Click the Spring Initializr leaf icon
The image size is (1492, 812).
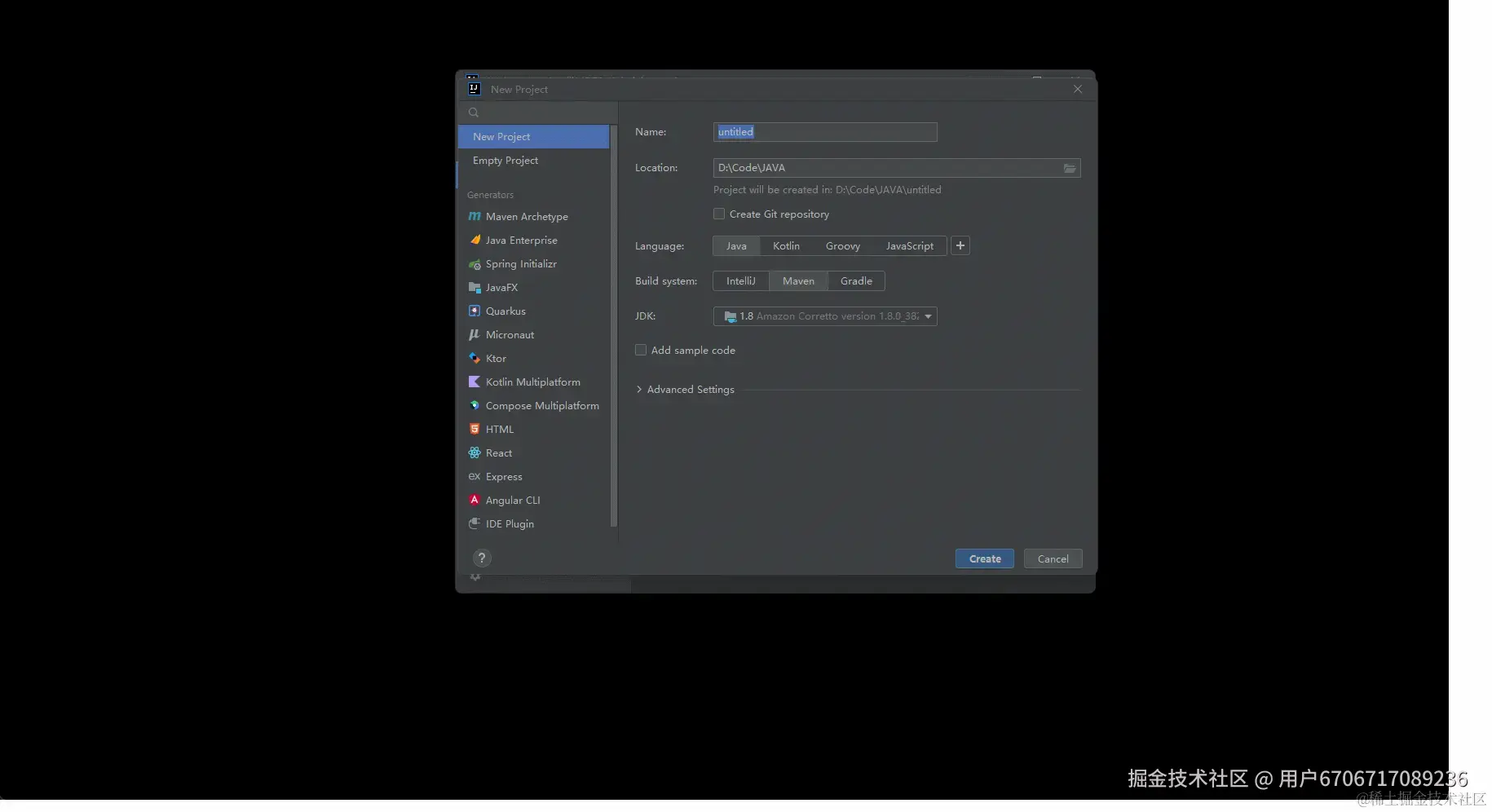tap(475, 264)
